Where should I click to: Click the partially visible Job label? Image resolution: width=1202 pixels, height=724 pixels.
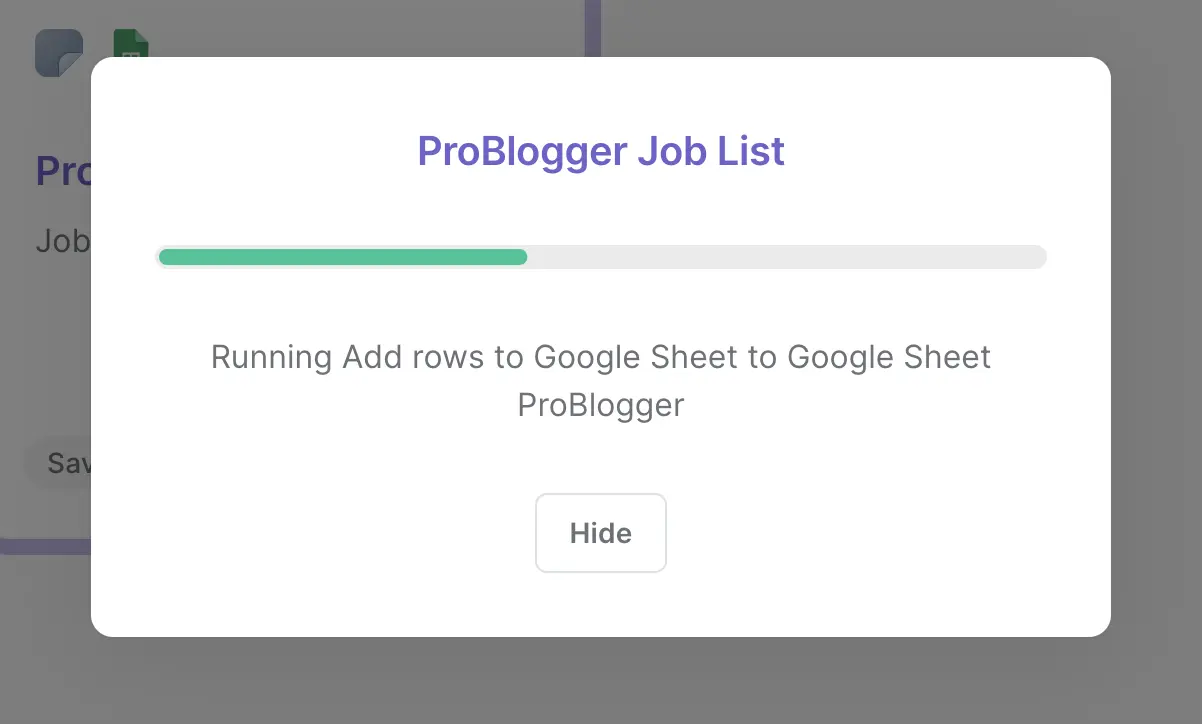[x=62, y=240]
